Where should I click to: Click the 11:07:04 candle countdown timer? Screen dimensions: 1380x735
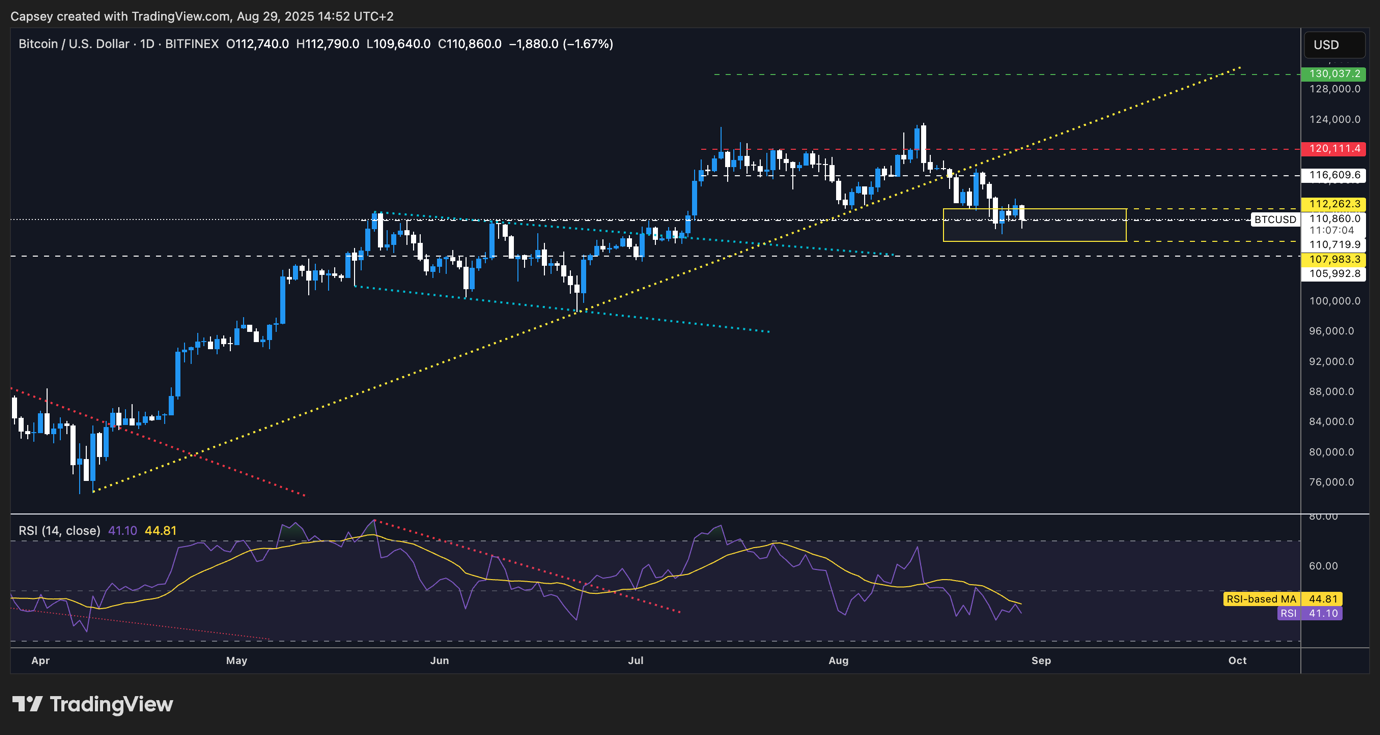click(1332, 229)
